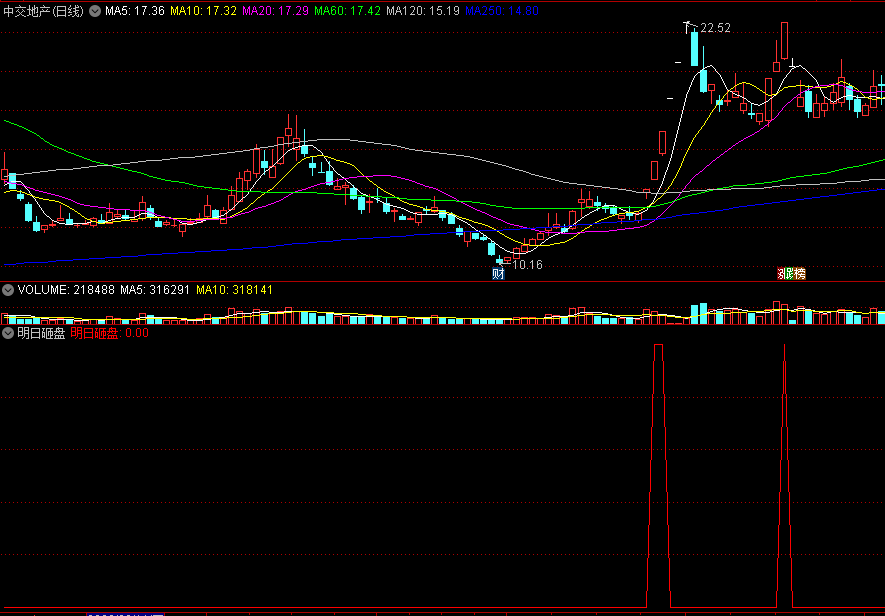Expand the VOLUME indicator dropdown icon
Viewport: 885px width, 616px height.
point(8,290)
